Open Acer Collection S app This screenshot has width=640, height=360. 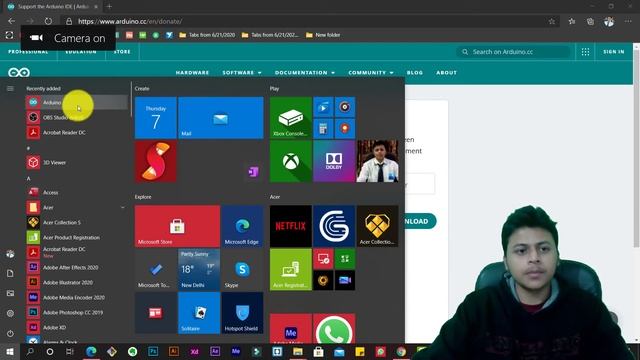pyautogui.click(x=77, y=222)
